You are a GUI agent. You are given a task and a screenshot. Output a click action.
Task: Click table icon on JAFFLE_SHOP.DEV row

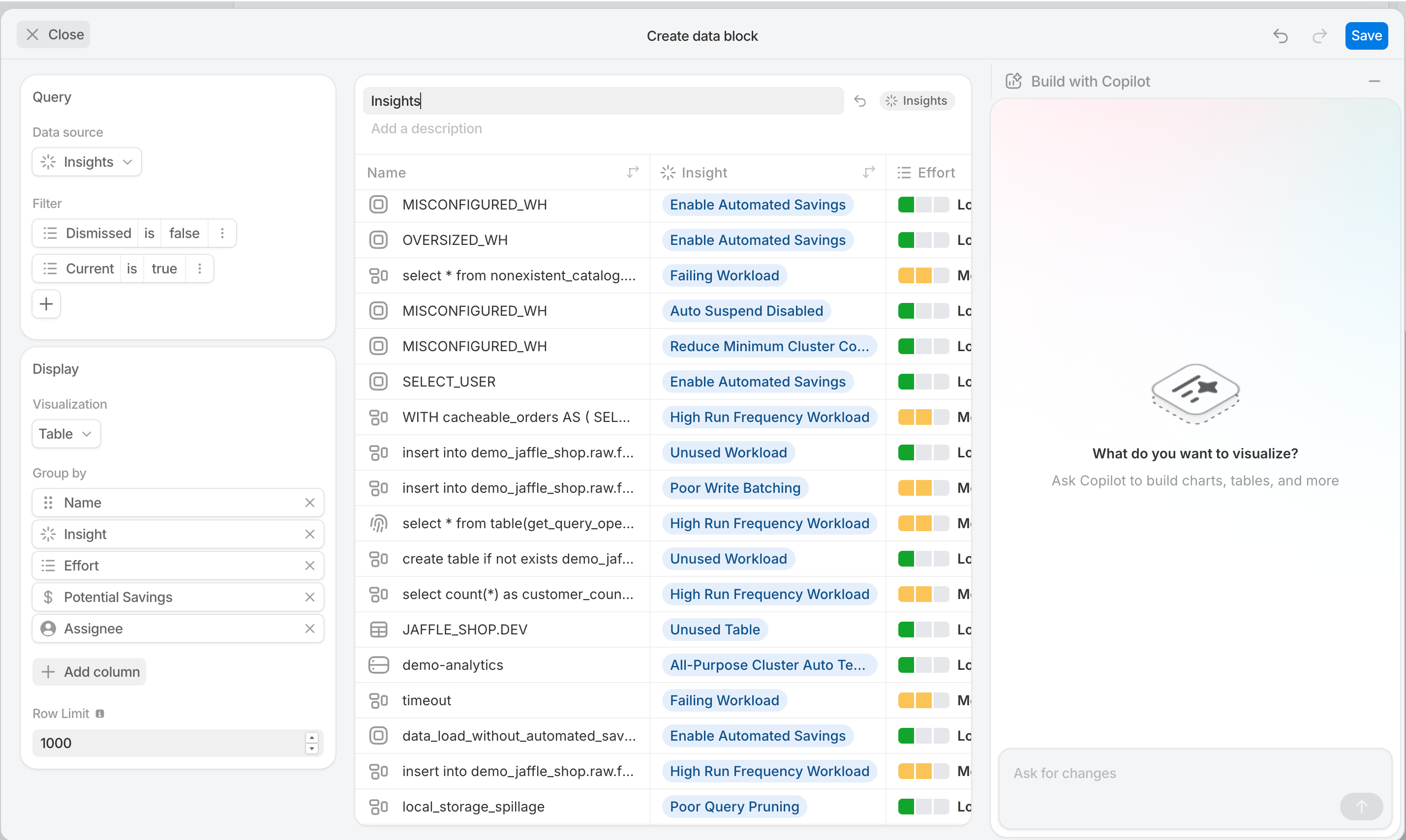[379, 630]
